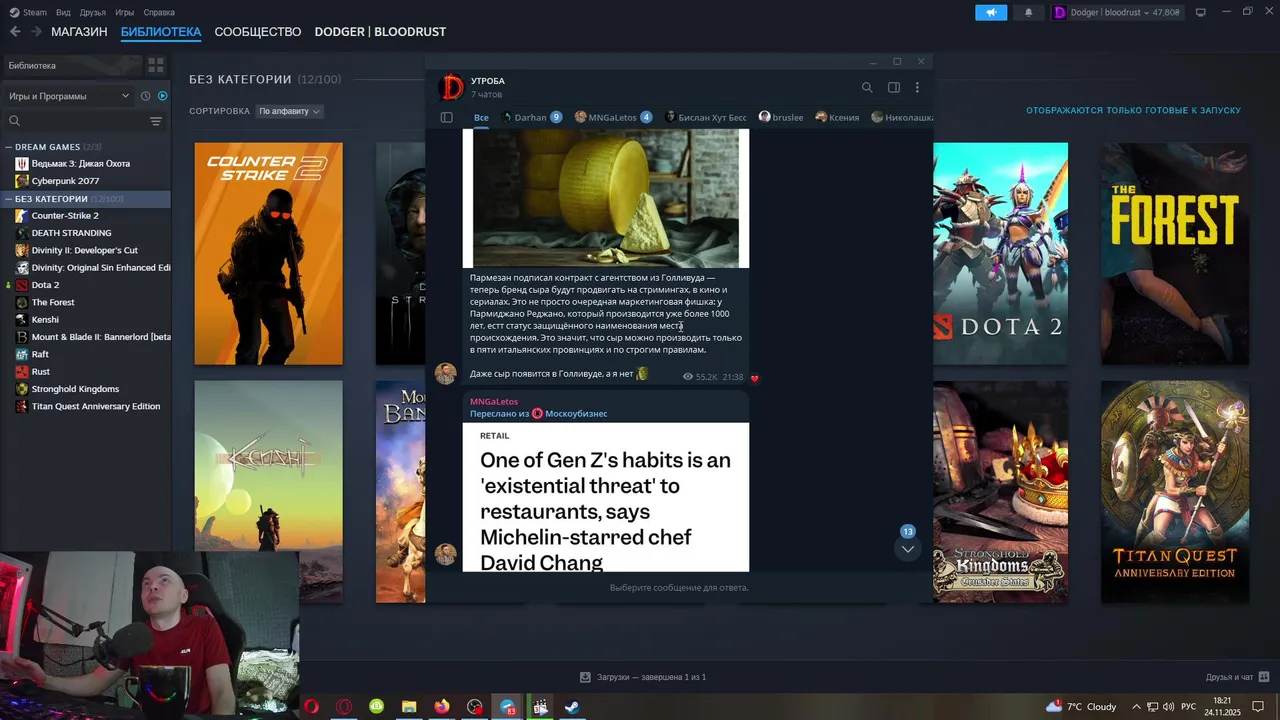Open the Ксения chat tab

[x=837, y=117]
